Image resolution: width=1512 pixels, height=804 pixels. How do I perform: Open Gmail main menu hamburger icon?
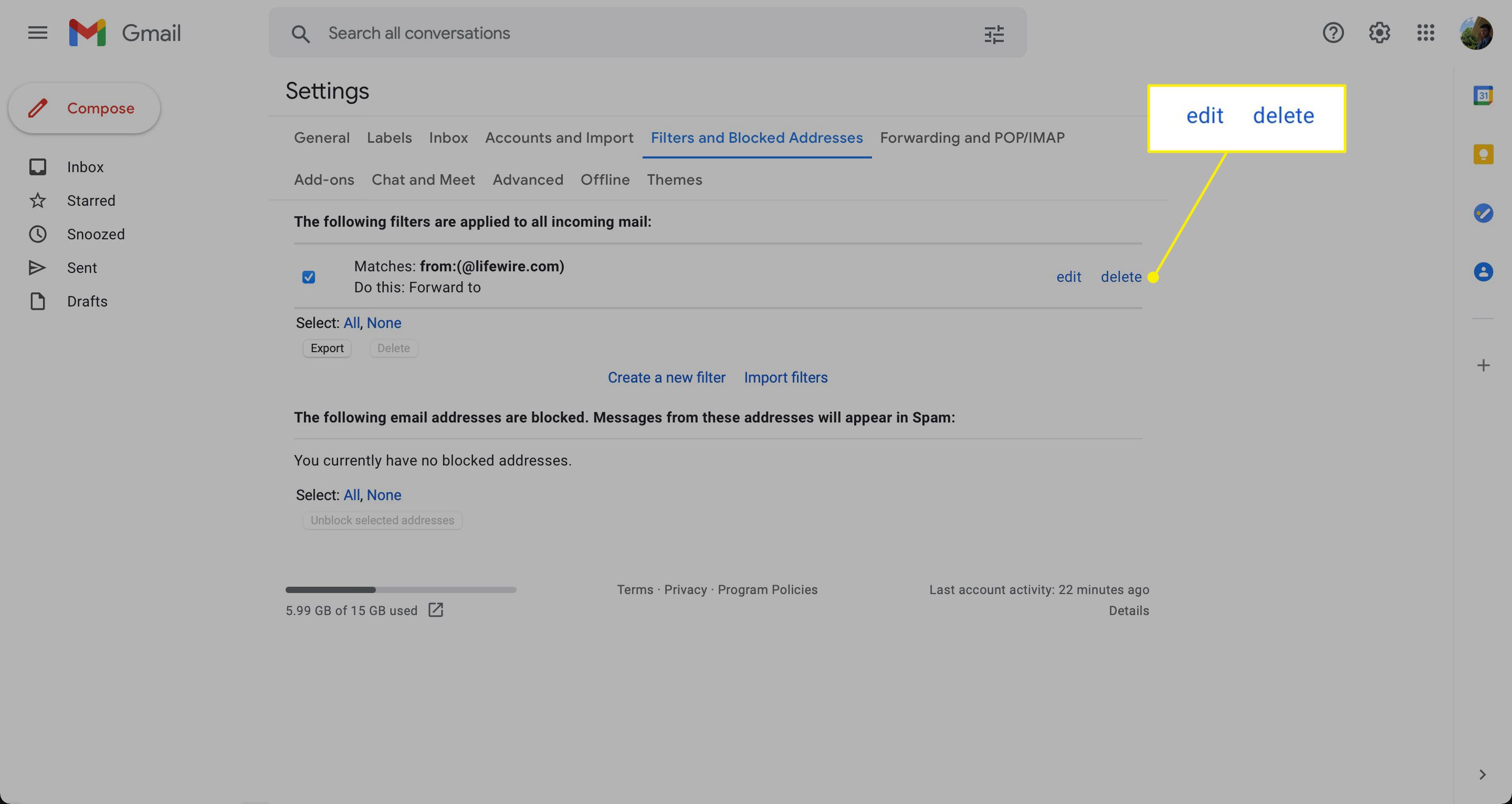click(35, 32)
